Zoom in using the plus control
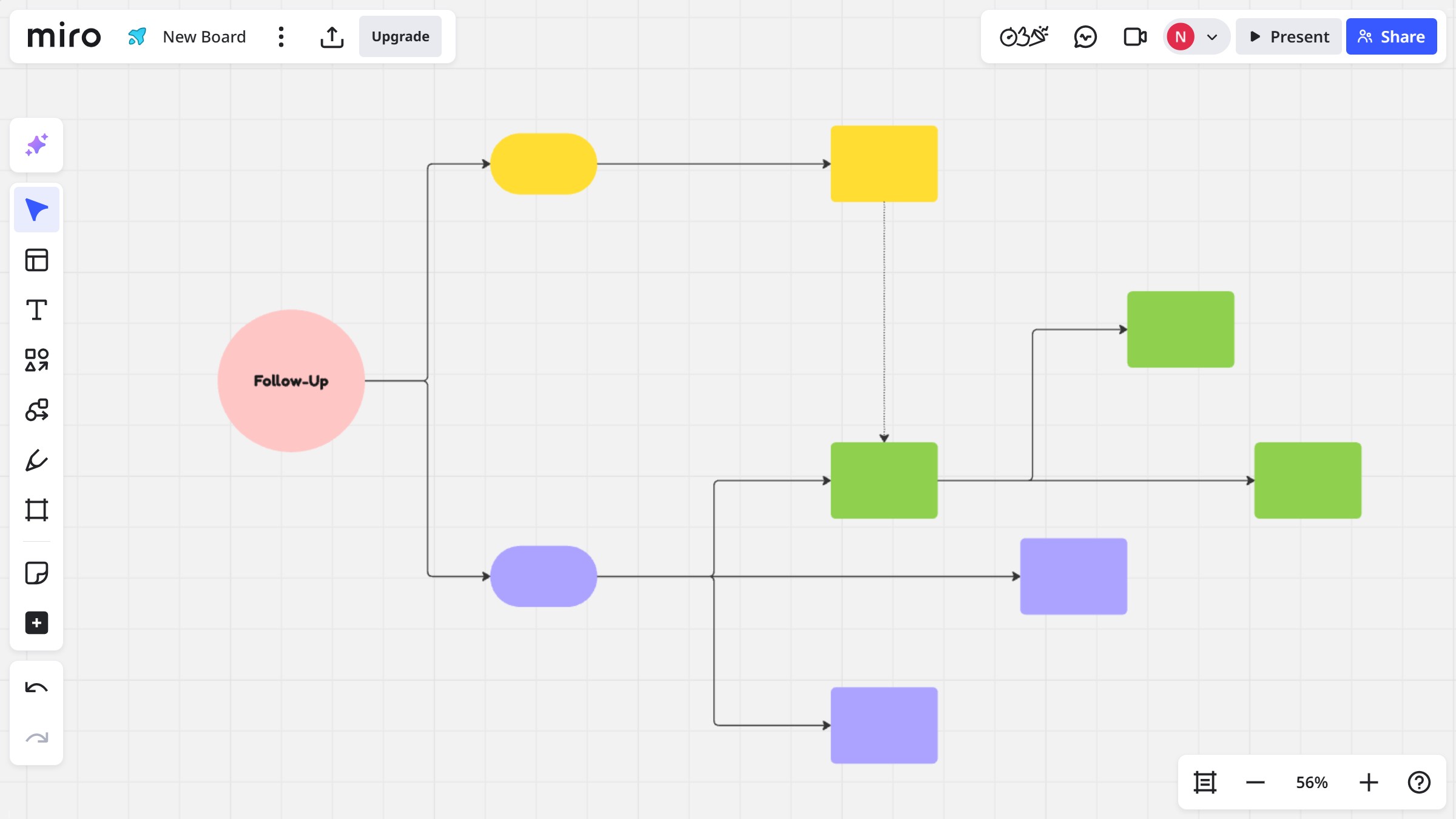 tap(1368, 782)
